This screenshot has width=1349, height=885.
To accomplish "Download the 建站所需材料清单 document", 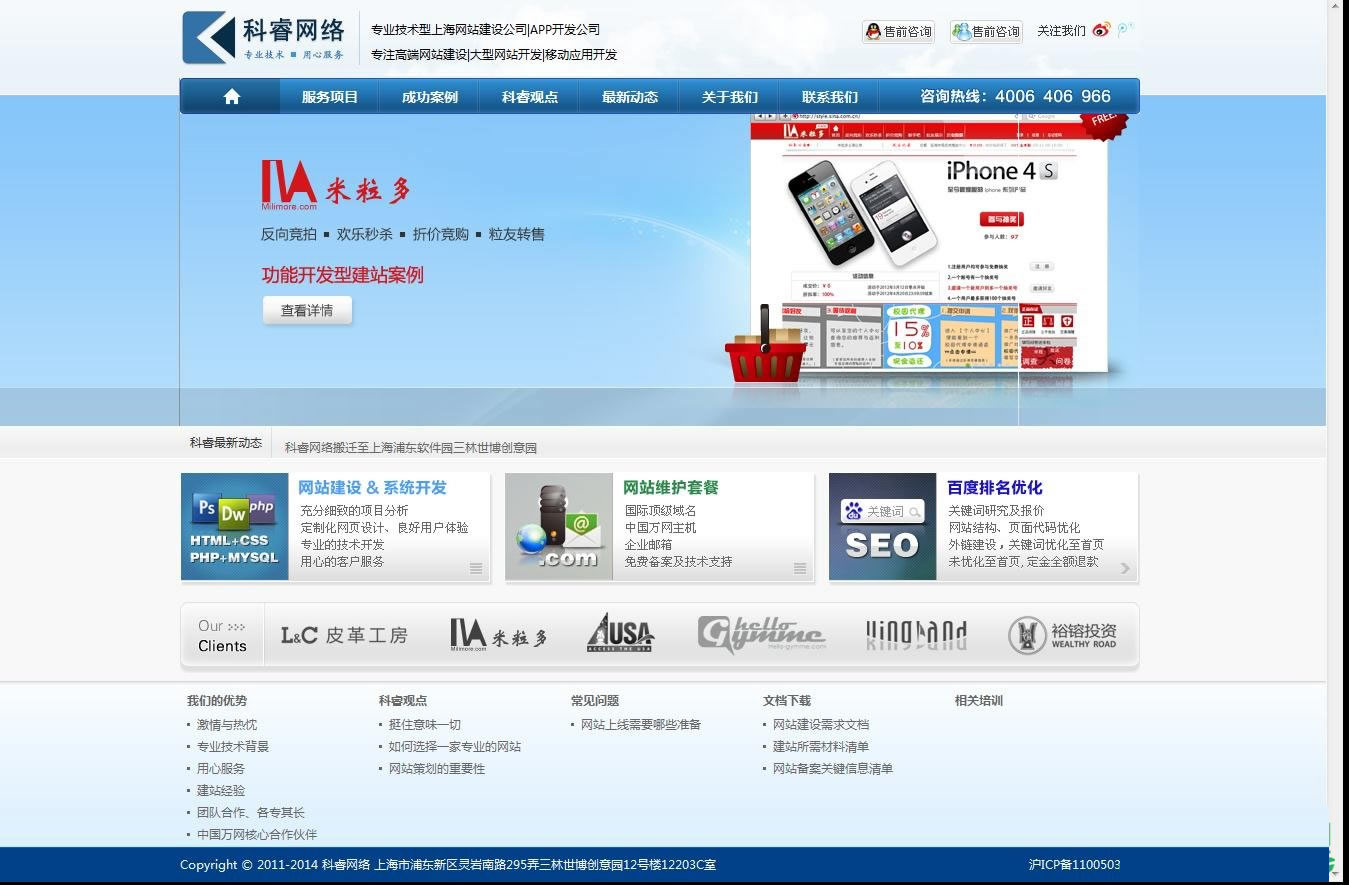I will [x=821, y=746].
